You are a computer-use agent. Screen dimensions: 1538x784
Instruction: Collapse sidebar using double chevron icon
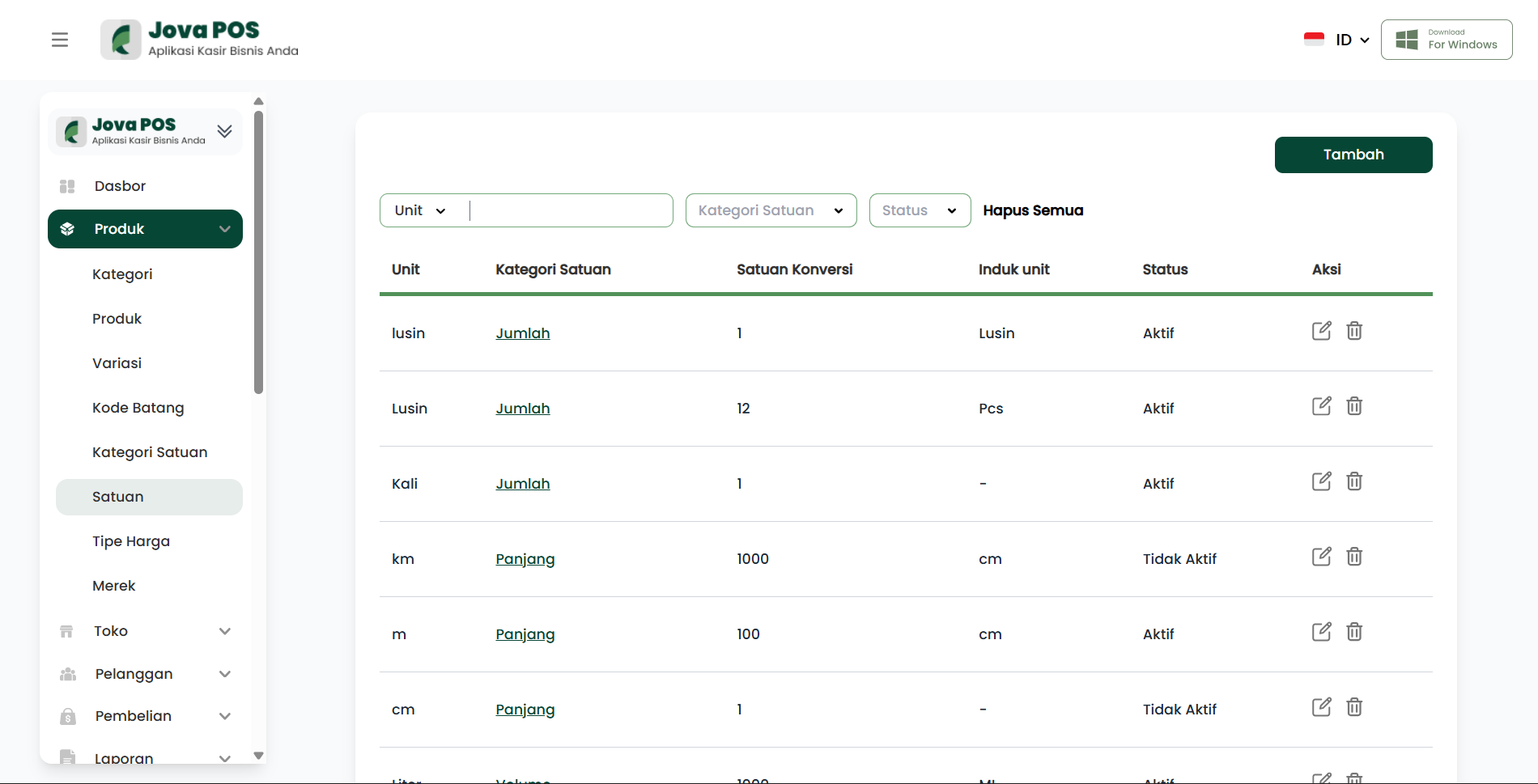tap(224, 131)
